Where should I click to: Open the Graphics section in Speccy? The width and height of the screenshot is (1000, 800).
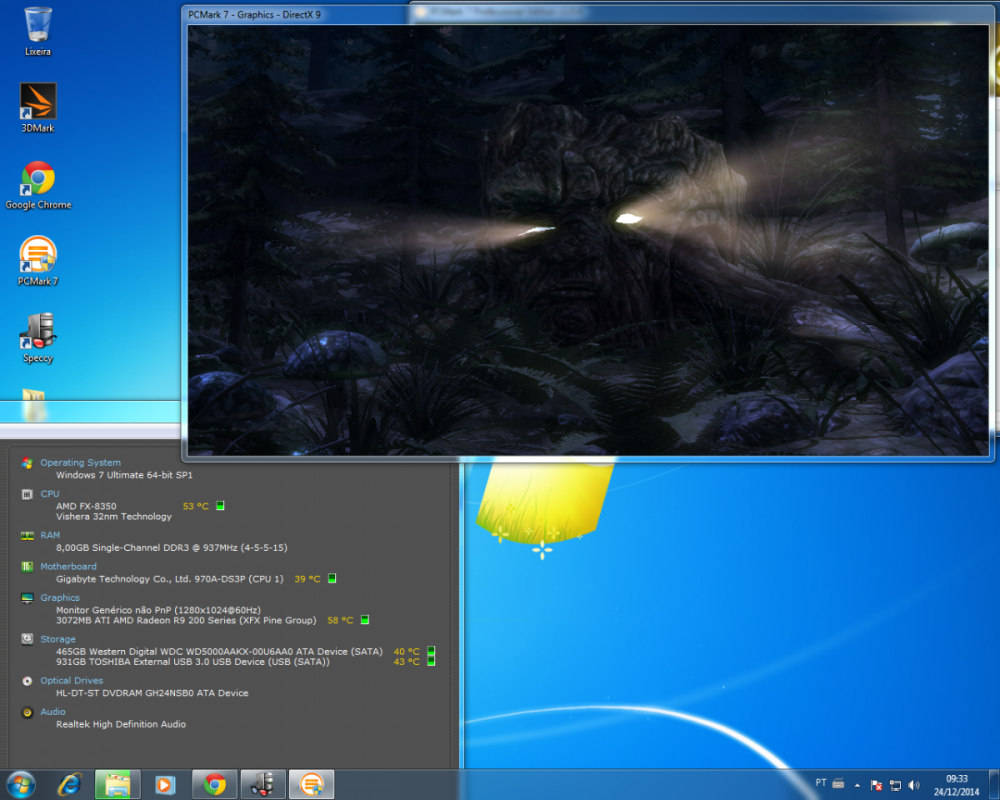(59, 598)
